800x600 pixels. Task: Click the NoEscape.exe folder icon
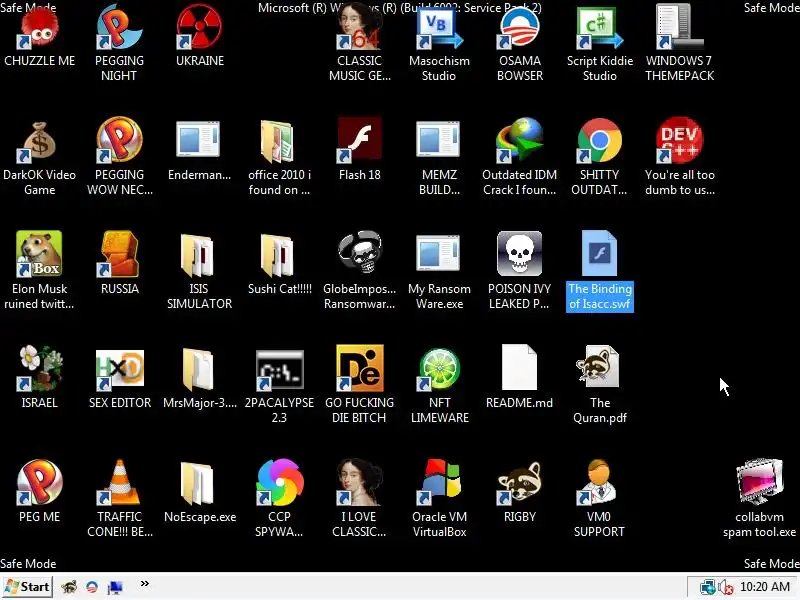(198, 484)
